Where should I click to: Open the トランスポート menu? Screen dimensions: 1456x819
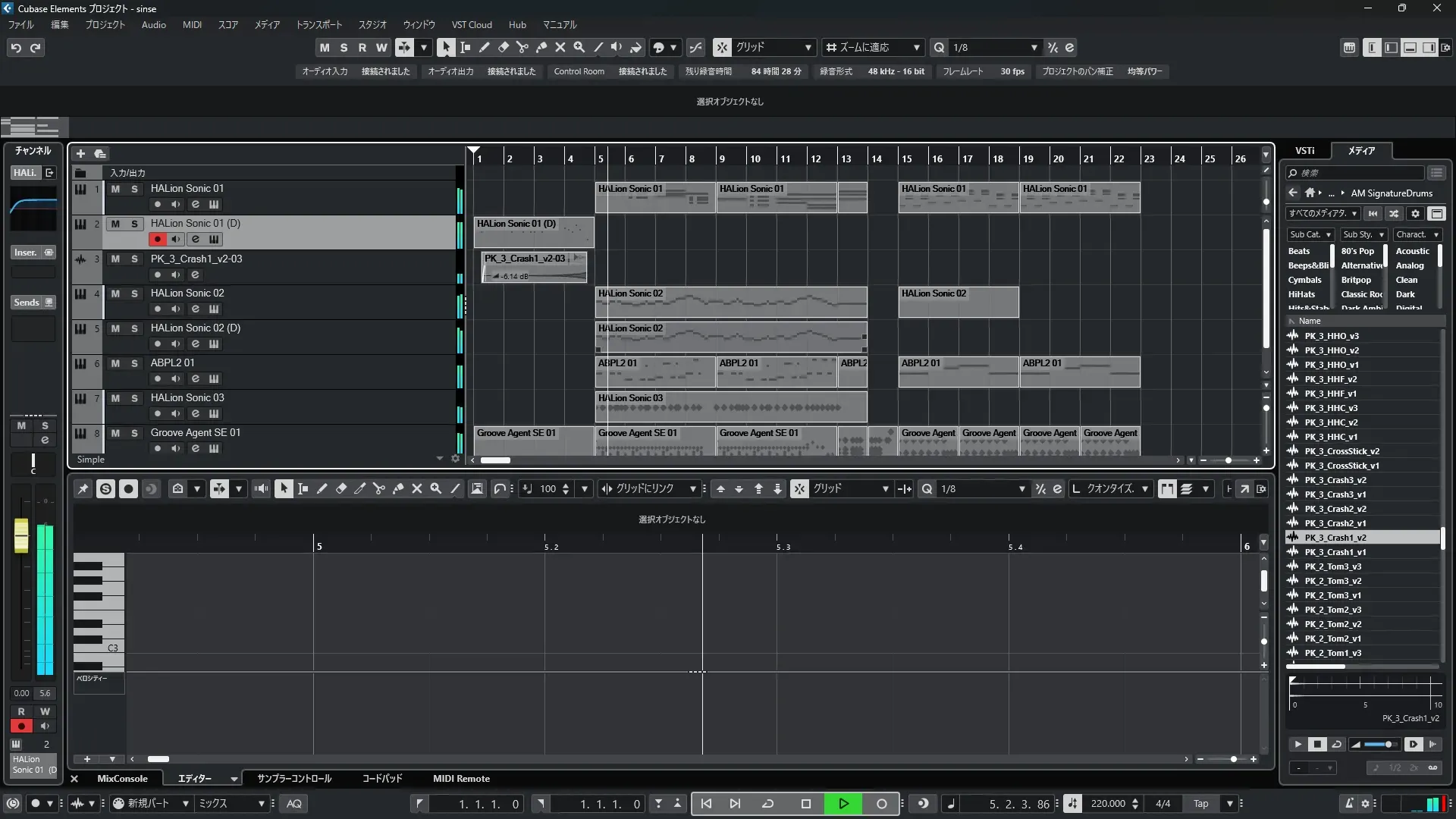pyautogui.click(x=318, y=25)
